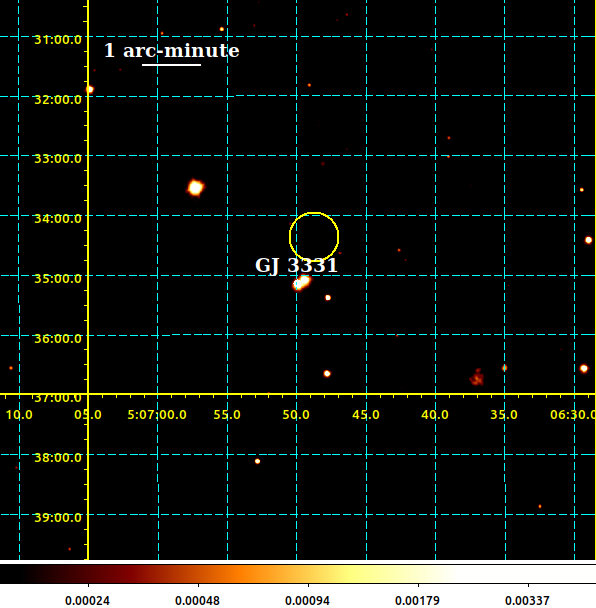
Task: Click the point source below 38:00.0 line
Action: [x=257, y=461]
